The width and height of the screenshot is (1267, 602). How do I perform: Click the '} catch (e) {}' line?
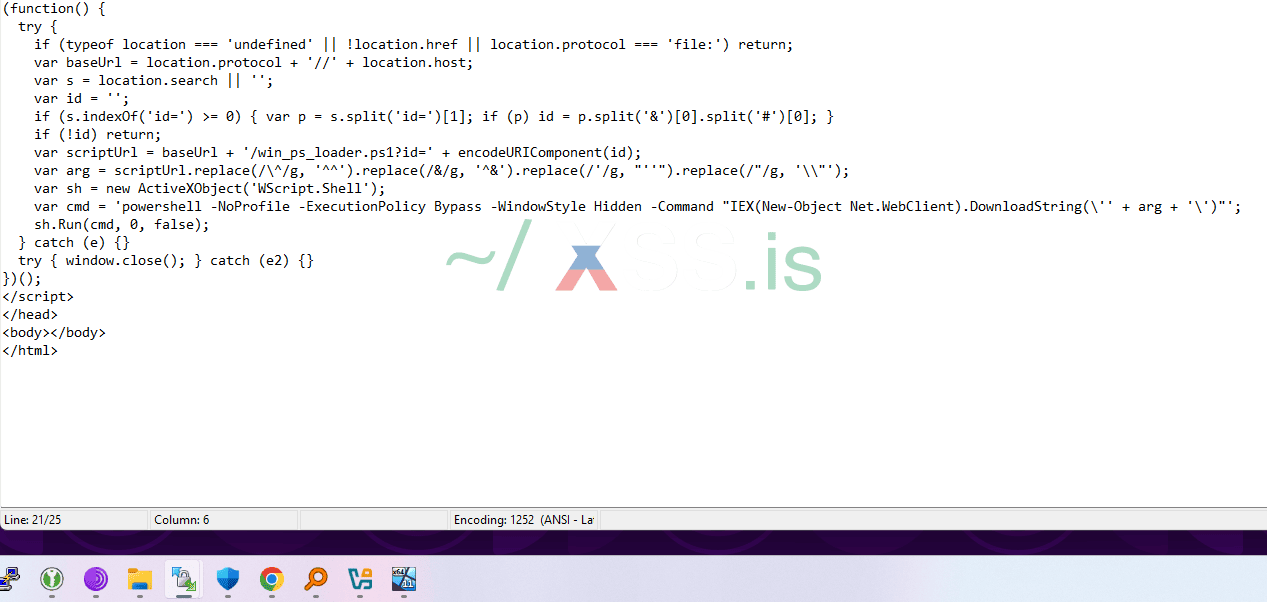(74, 242)
